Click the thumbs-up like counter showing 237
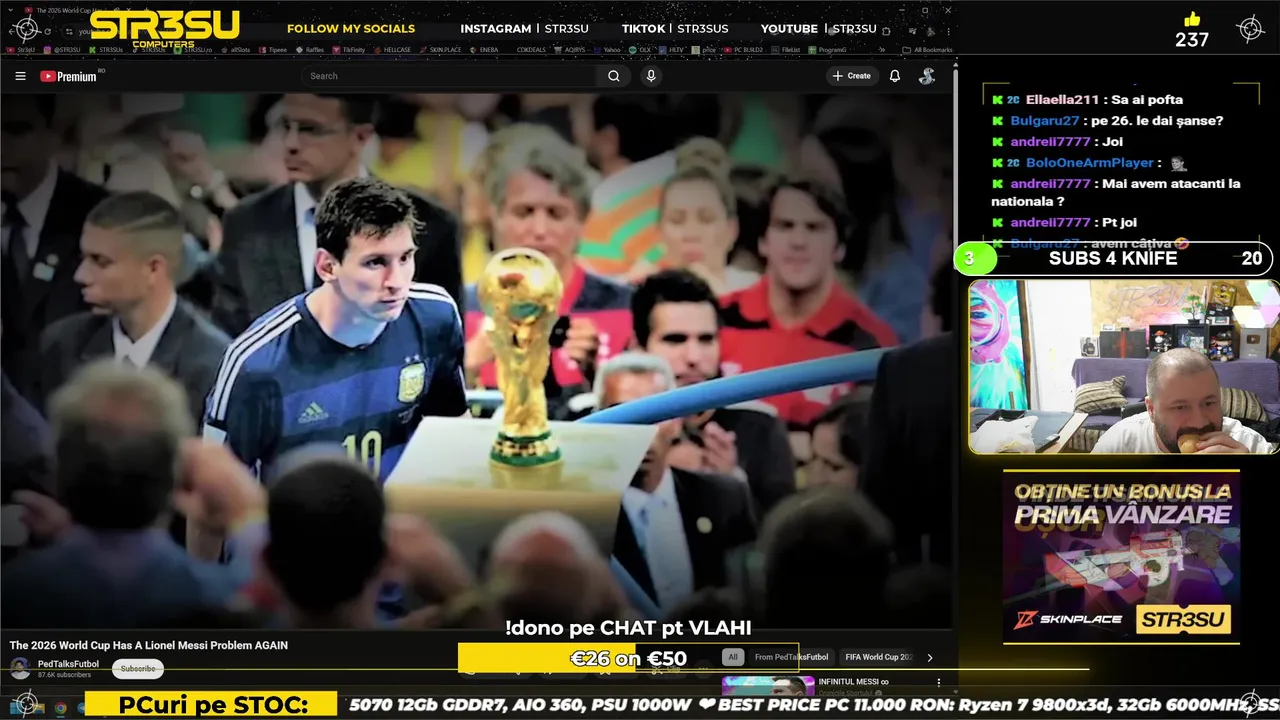Image resolution: width=1280 pixels, height=720 pixels. pos(1192,30)
